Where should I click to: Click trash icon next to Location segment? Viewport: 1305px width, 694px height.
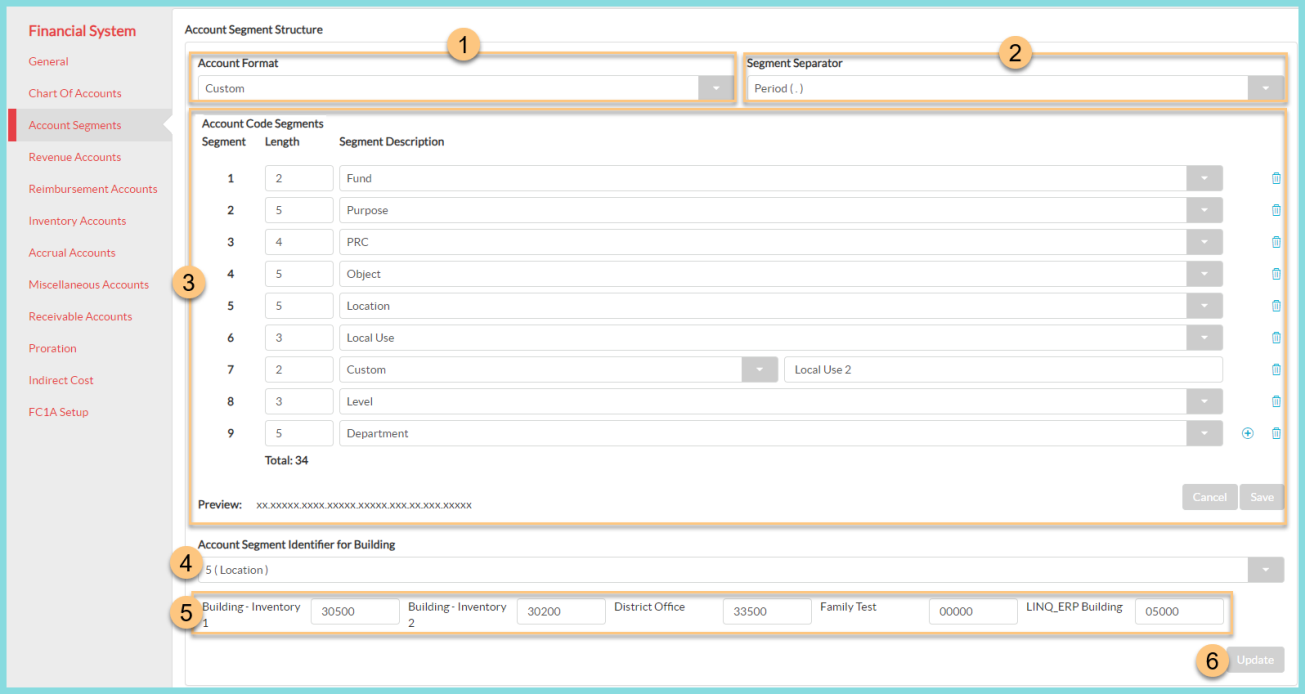tap(1276, 306)
